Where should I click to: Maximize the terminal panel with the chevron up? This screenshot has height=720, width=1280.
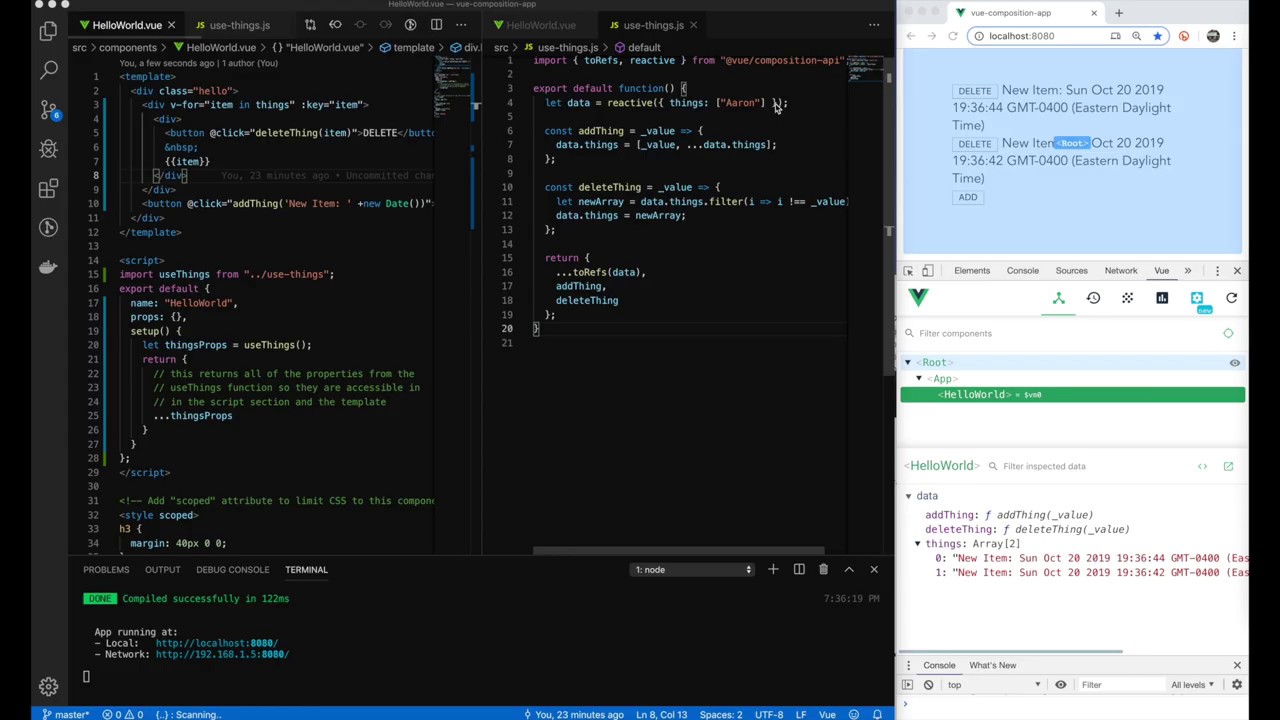pyautogui.click(x=849, y=569)
